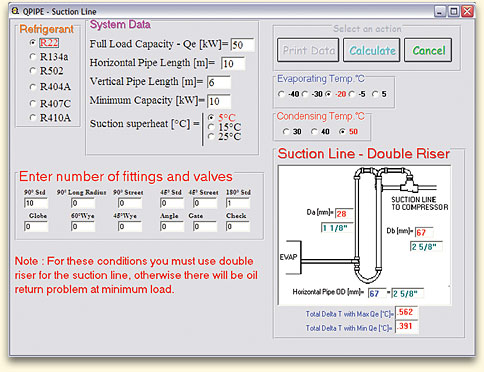Click the Print Data button
484x372 pixels.
[x=308, y=50]
